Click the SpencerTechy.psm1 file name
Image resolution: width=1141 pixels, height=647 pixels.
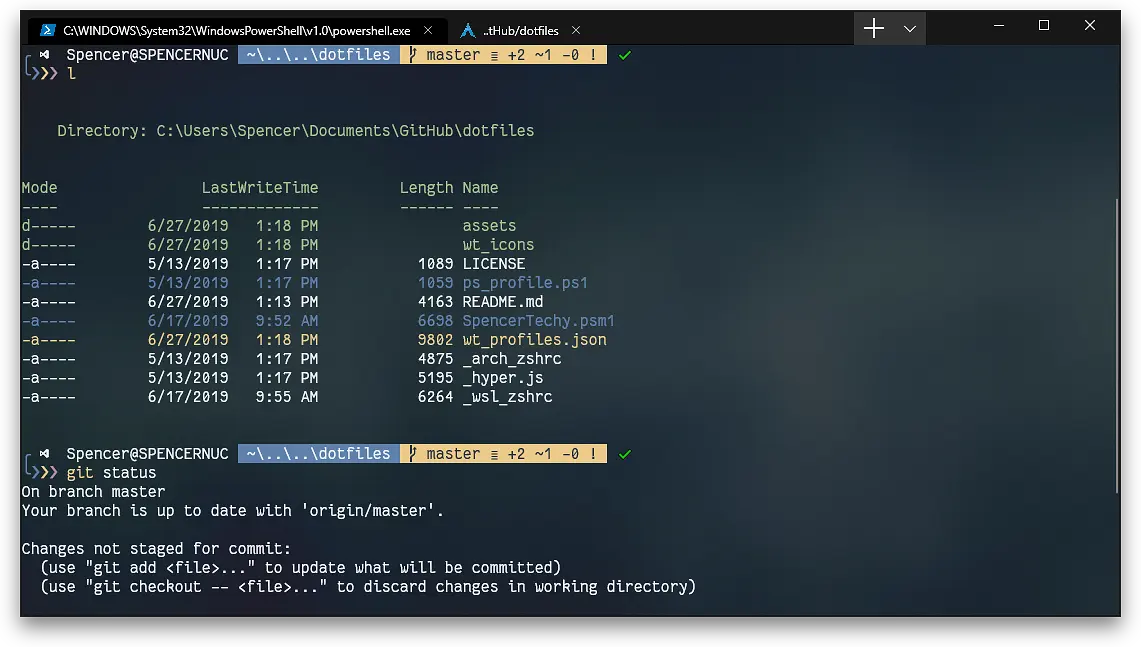click(538, 320)
